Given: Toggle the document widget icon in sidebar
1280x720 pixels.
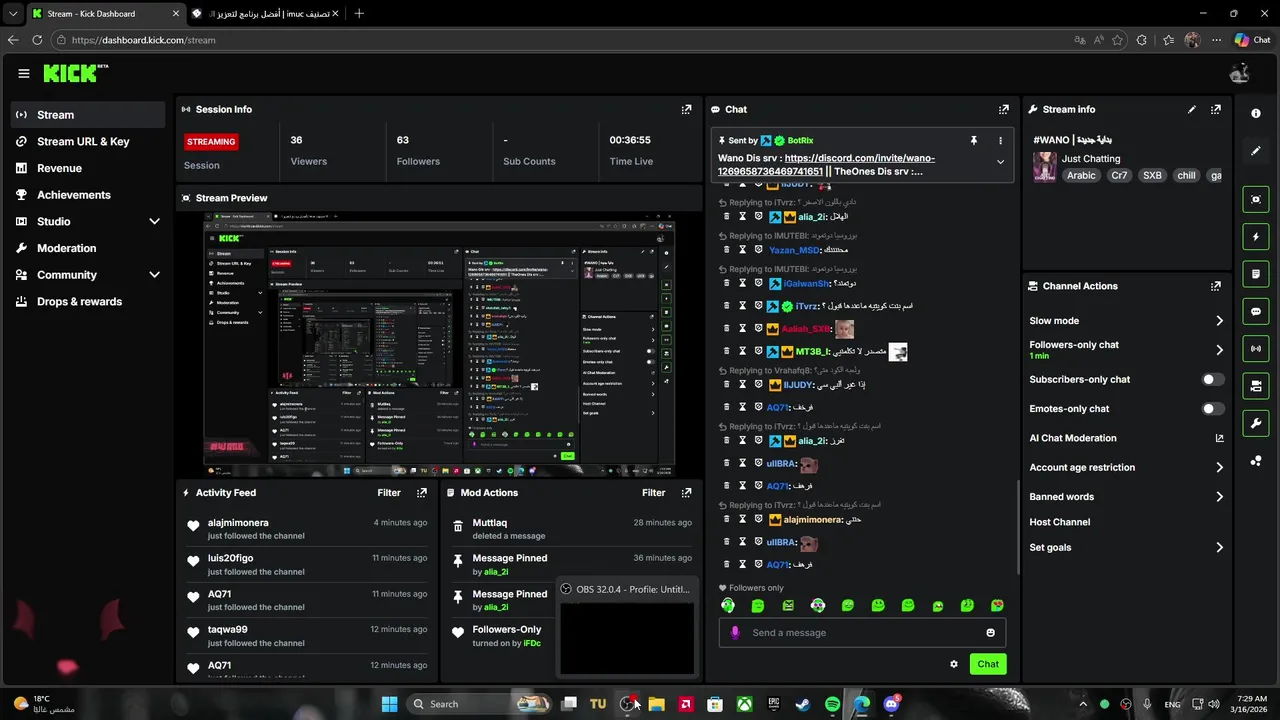Looking at the screenshot, I should pos(1256,274).
